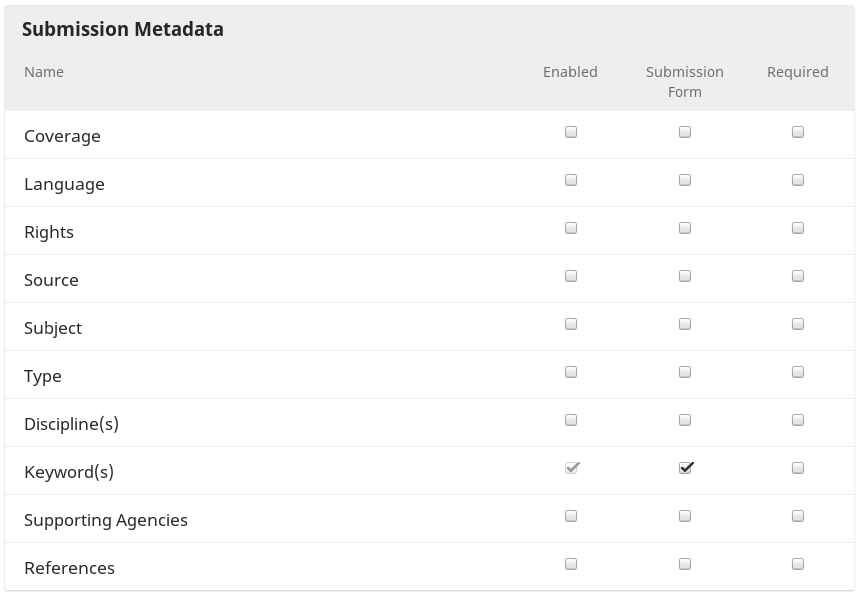Uncheck Keyword(s) Submission Form checkbox
This screenshot has width=861, height=597.
pyautogui.click(x=685, y=468)
